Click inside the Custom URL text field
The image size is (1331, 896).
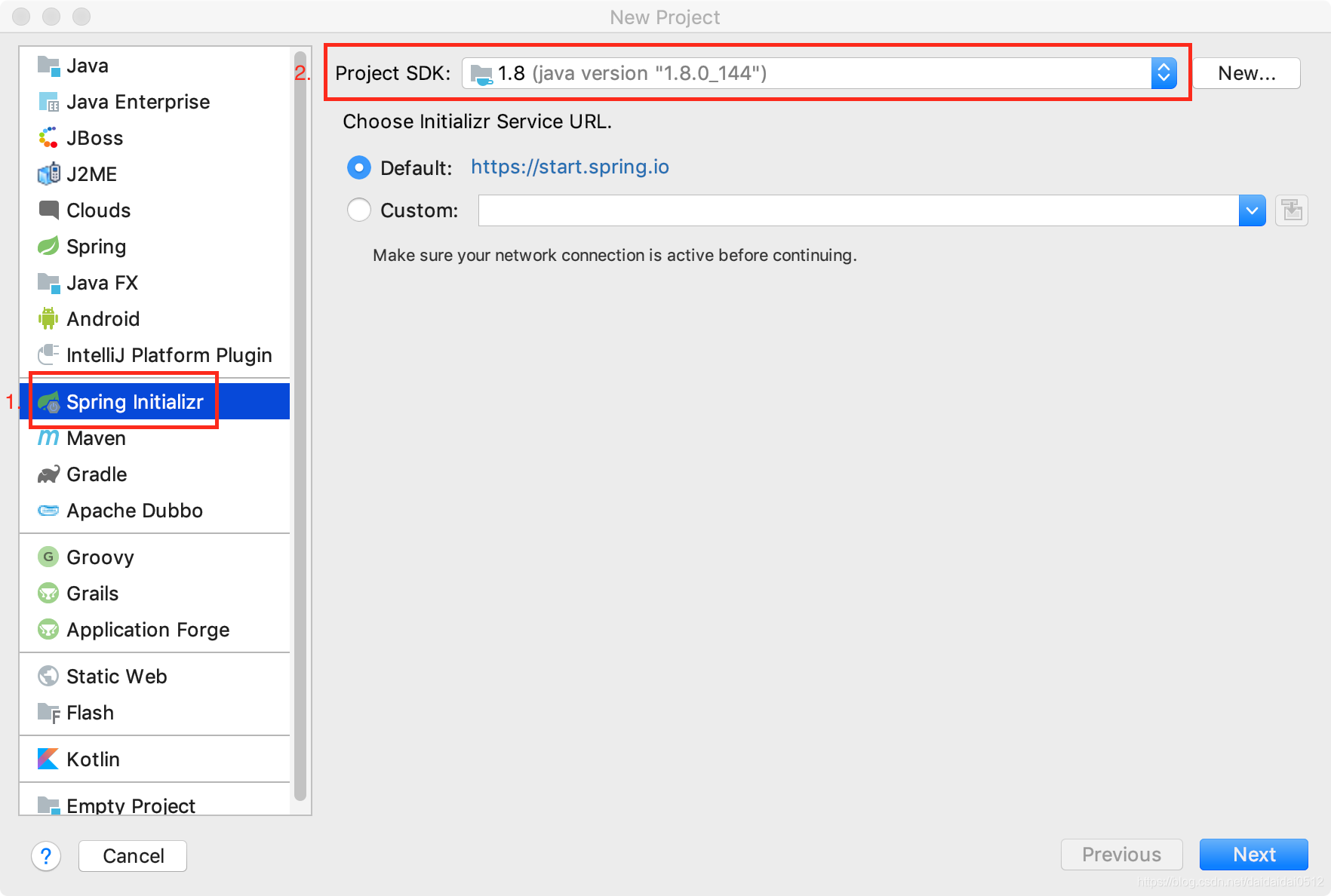pos(858,210)
